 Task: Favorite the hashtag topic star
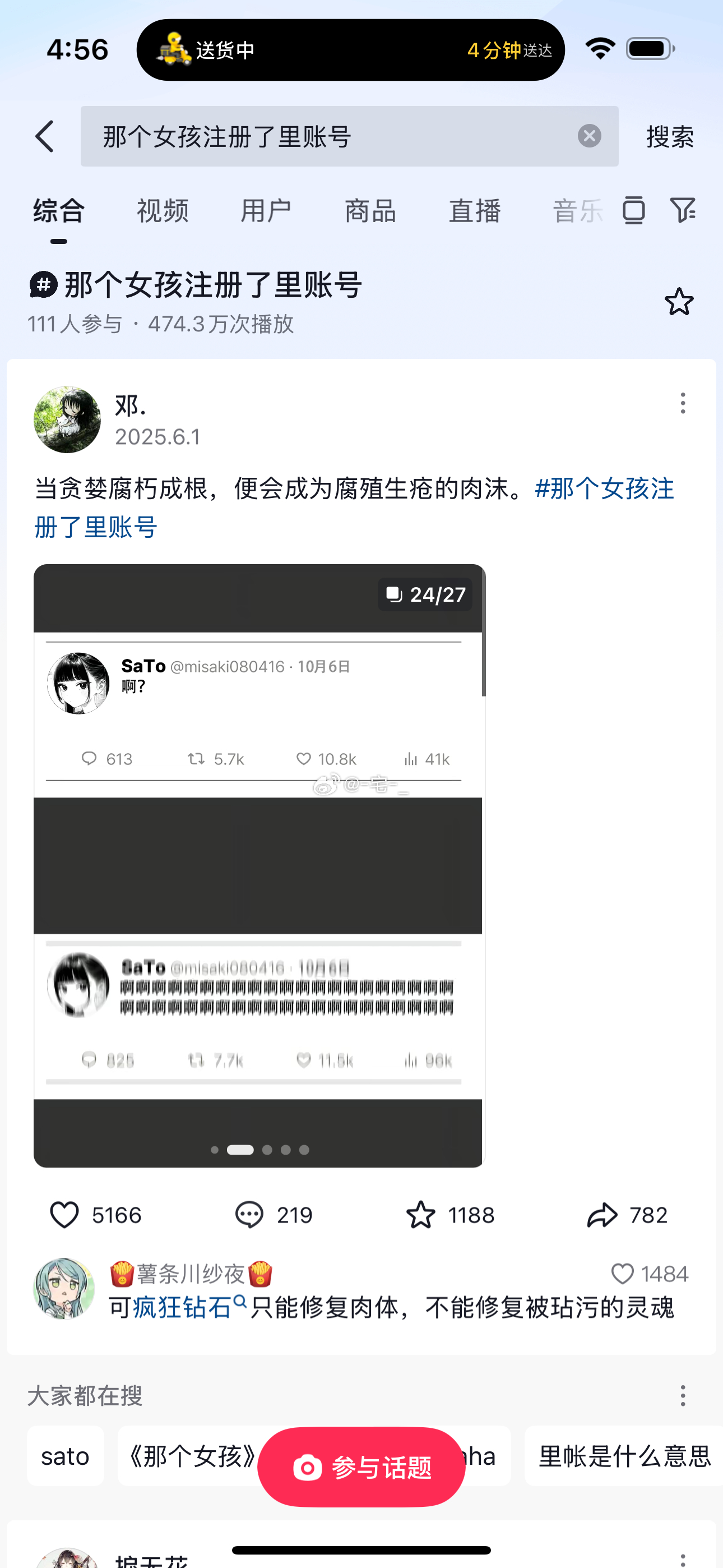pyautogui.click(x=679, y=301)
